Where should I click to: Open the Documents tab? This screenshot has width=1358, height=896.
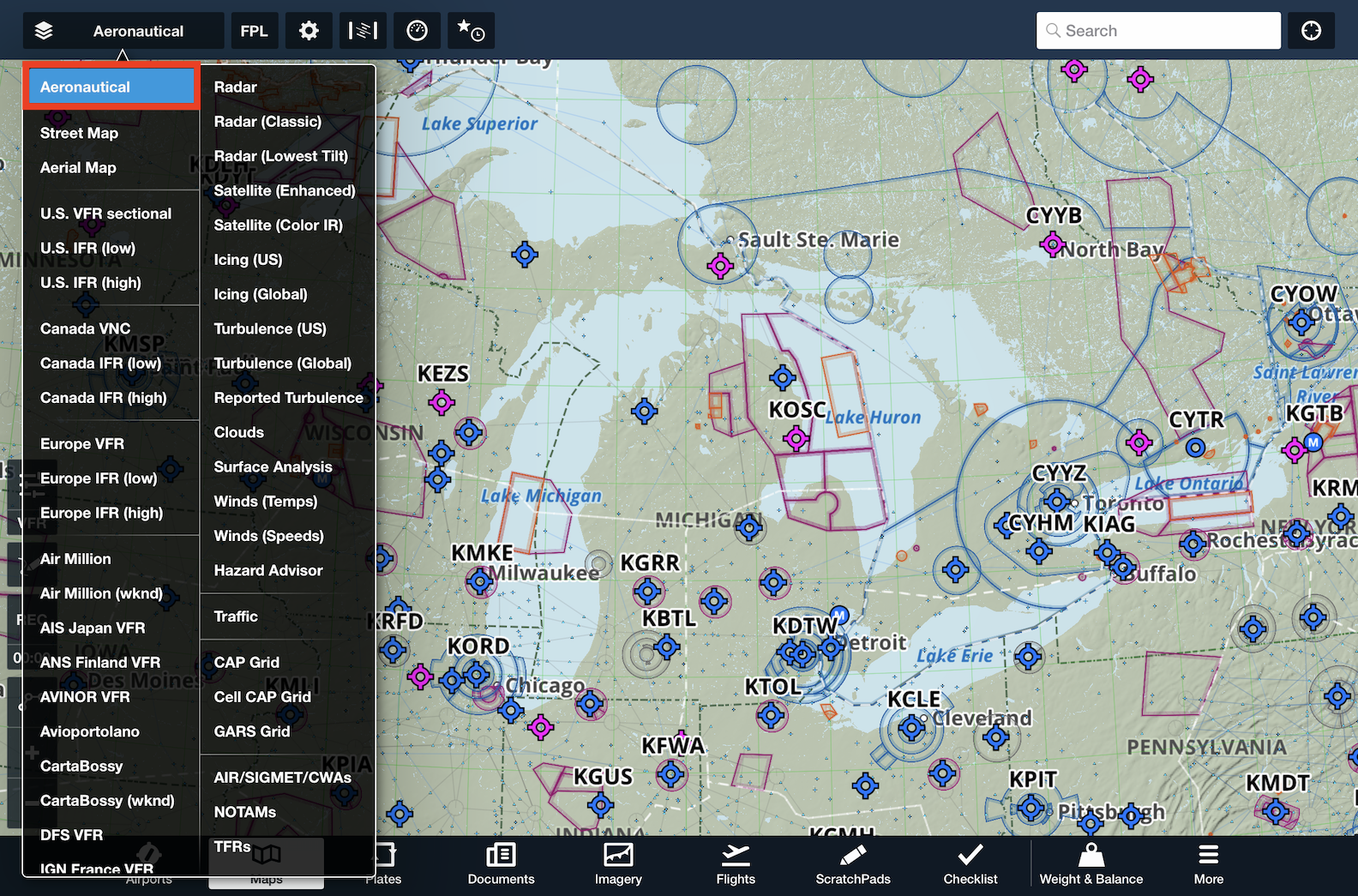(x=501, y=864)
